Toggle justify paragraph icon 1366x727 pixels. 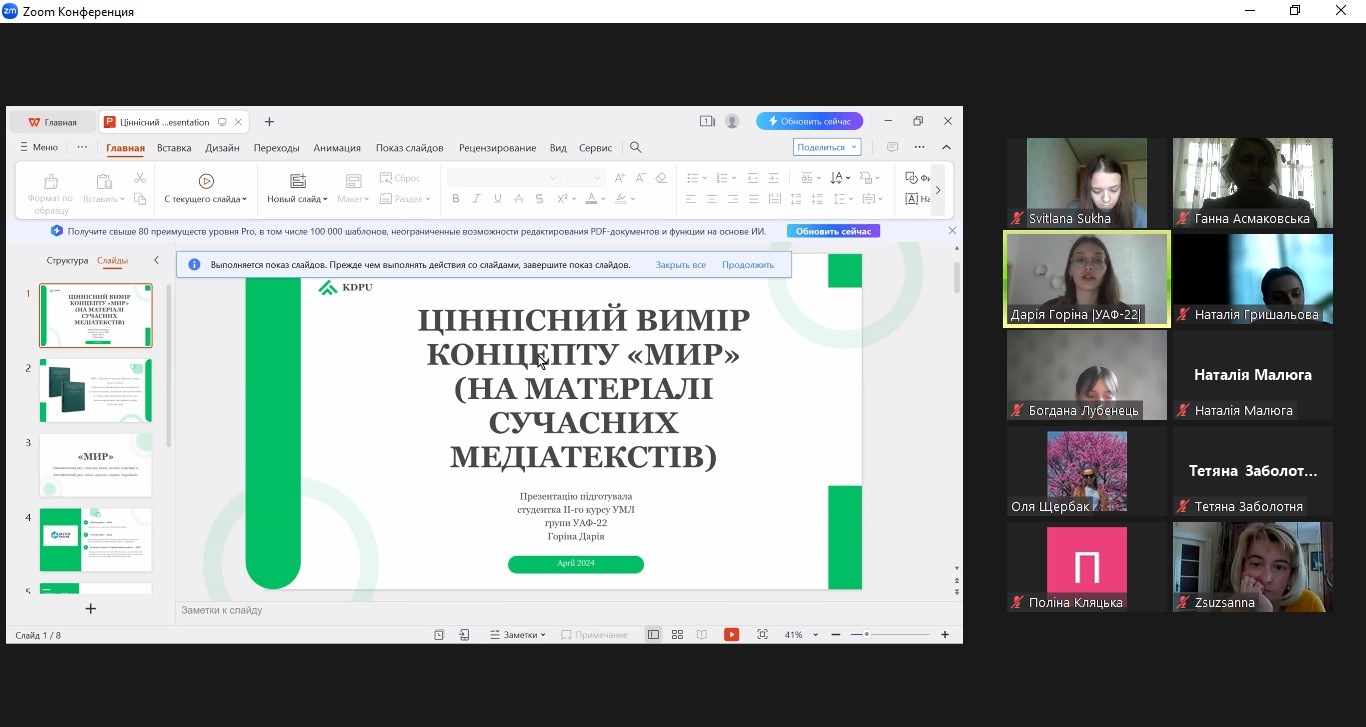coord(753,199)
